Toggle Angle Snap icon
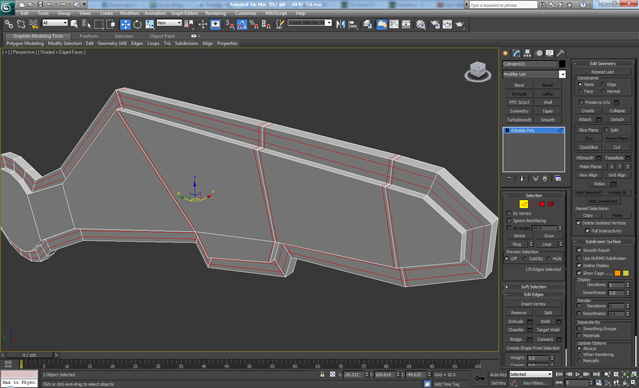The height and width of the screenshot is (388, 639). pyautogui.click(x=242, y=24)
